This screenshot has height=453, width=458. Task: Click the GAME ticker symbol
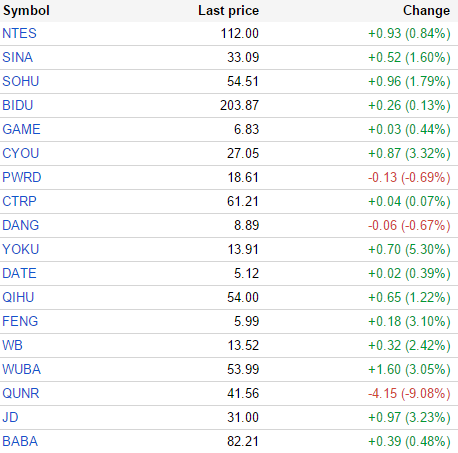pos(21,129)
